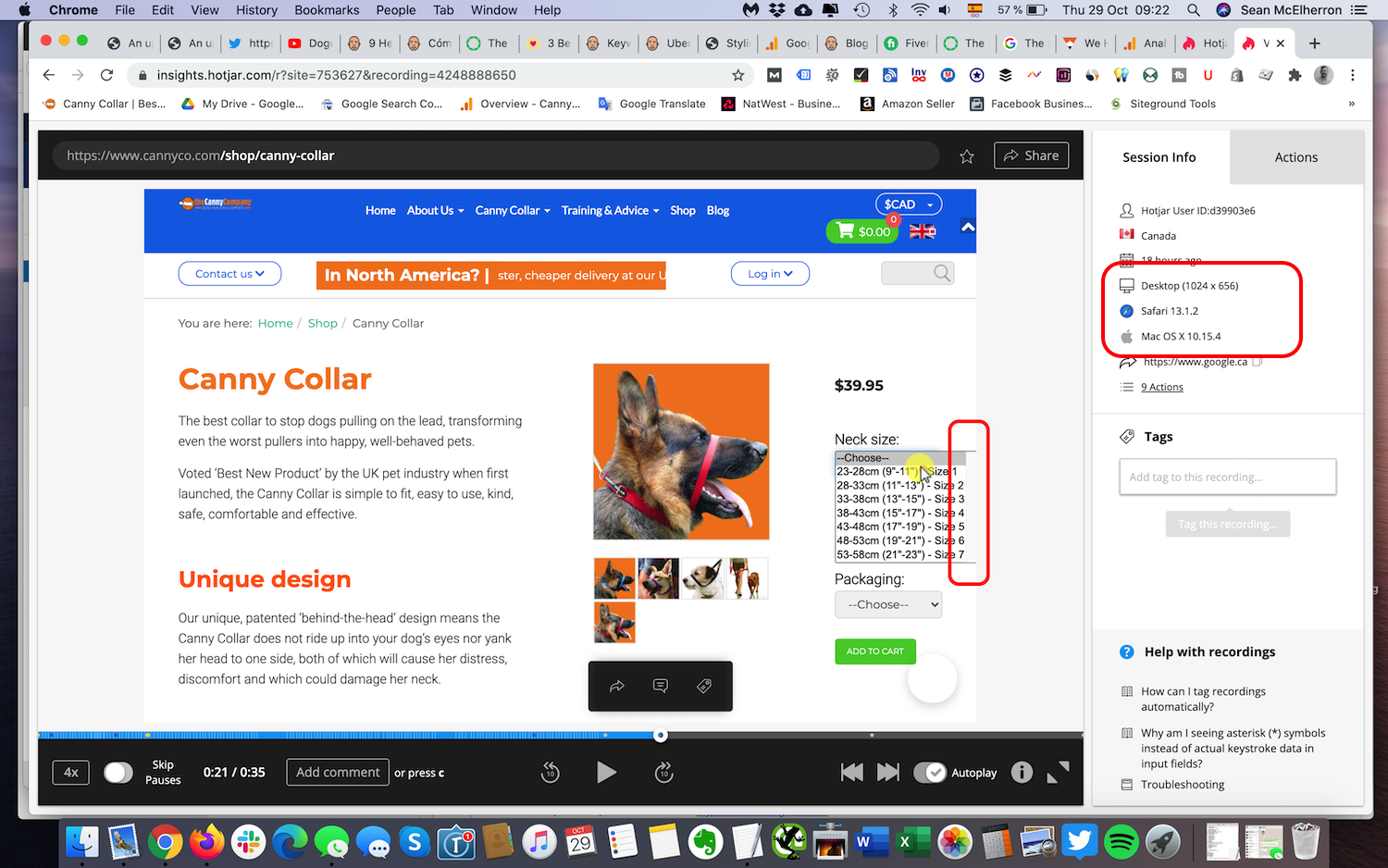Viewport: 1388px width, 868px height.
Task: Jump to previous recording
Action: pos(851,773)
